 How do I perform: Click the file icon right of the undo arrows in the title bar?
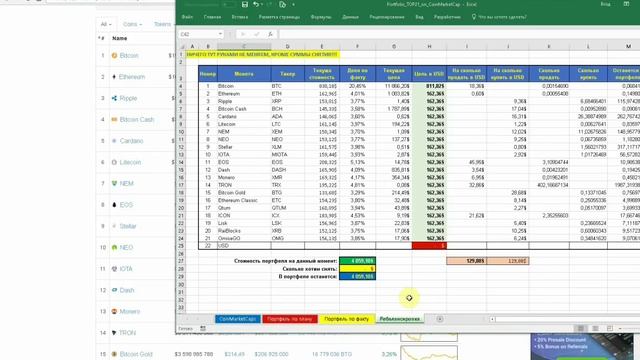(282, 4)
